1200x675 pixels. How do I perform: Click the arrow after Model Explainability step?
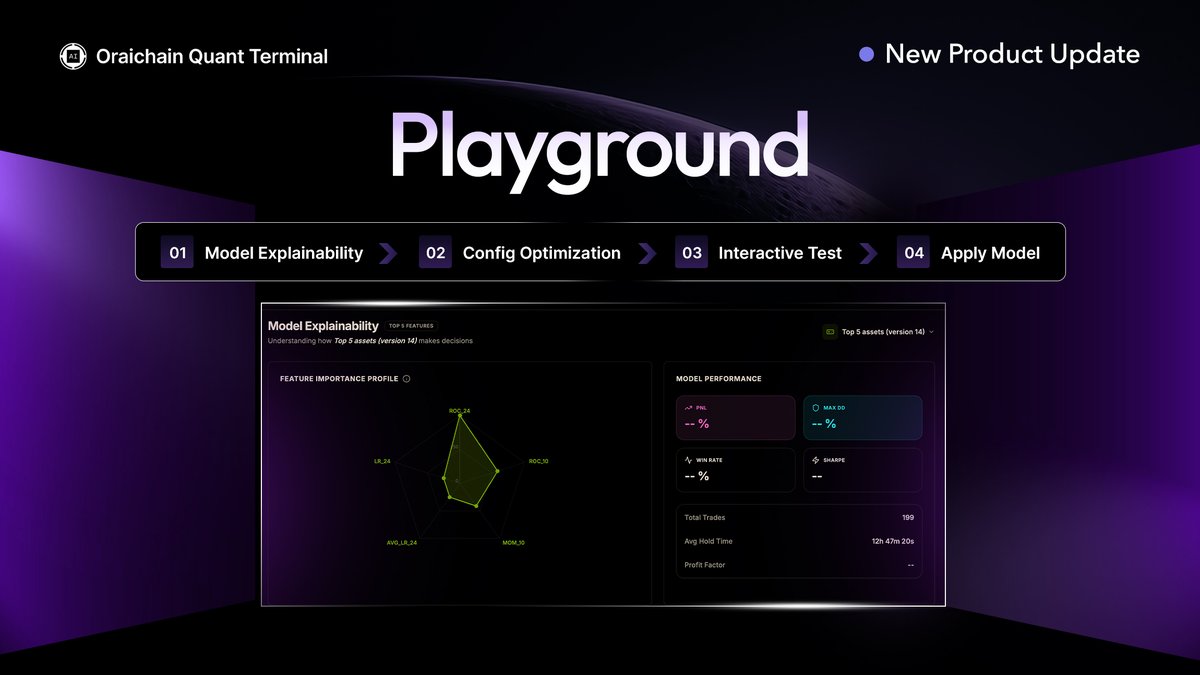pos(388,253)
